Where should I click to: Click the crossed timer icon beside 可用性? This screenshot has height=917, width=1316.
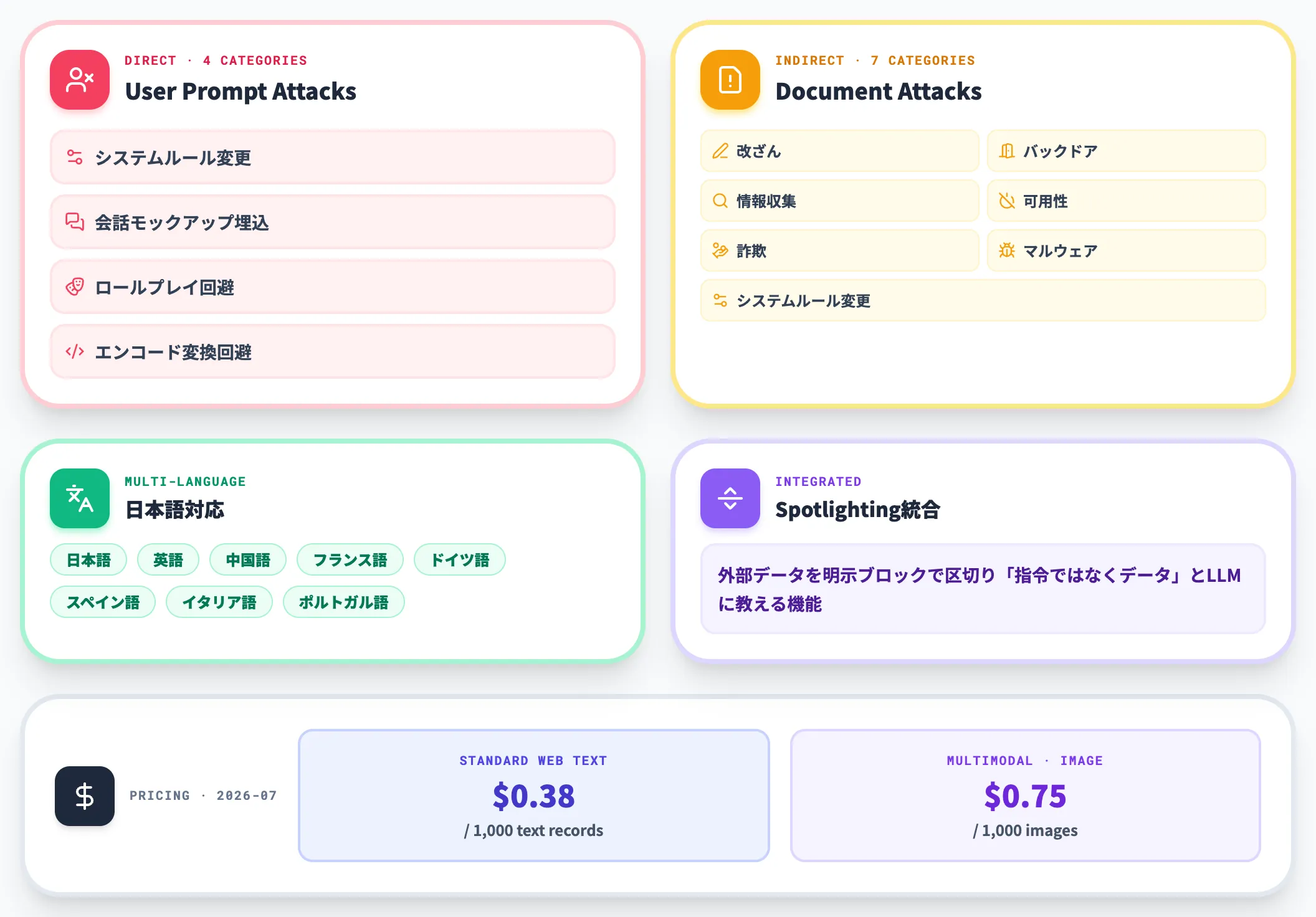tap(1007, 201)
